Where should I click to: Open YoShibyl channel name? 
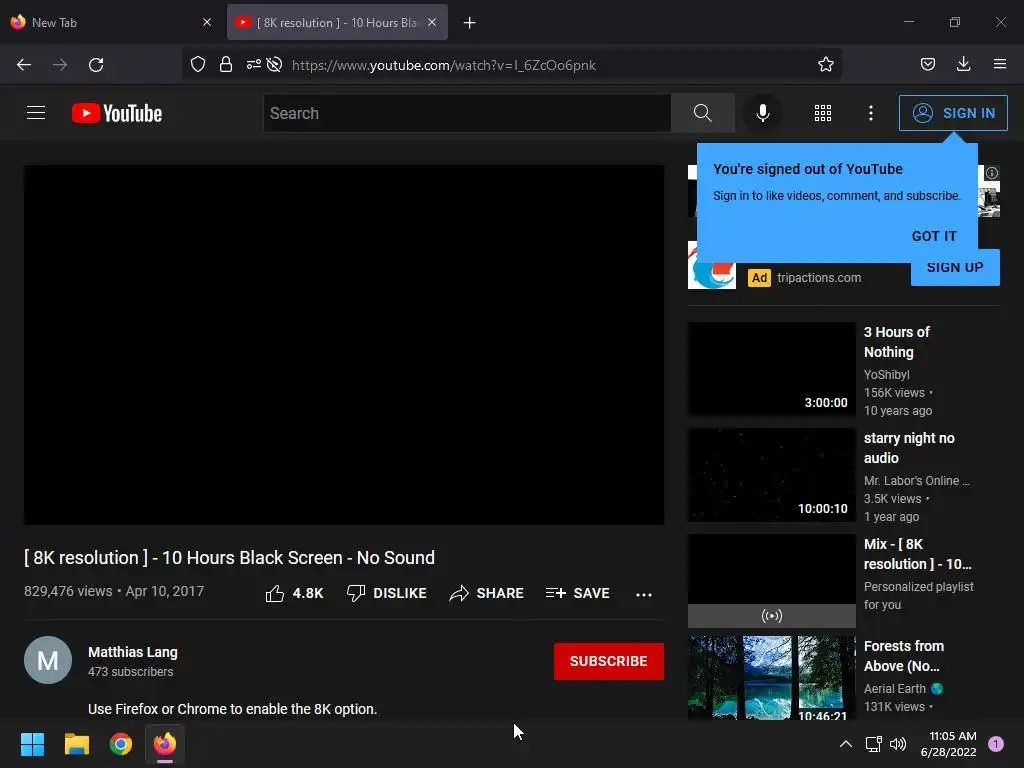[x=886, y=374]
